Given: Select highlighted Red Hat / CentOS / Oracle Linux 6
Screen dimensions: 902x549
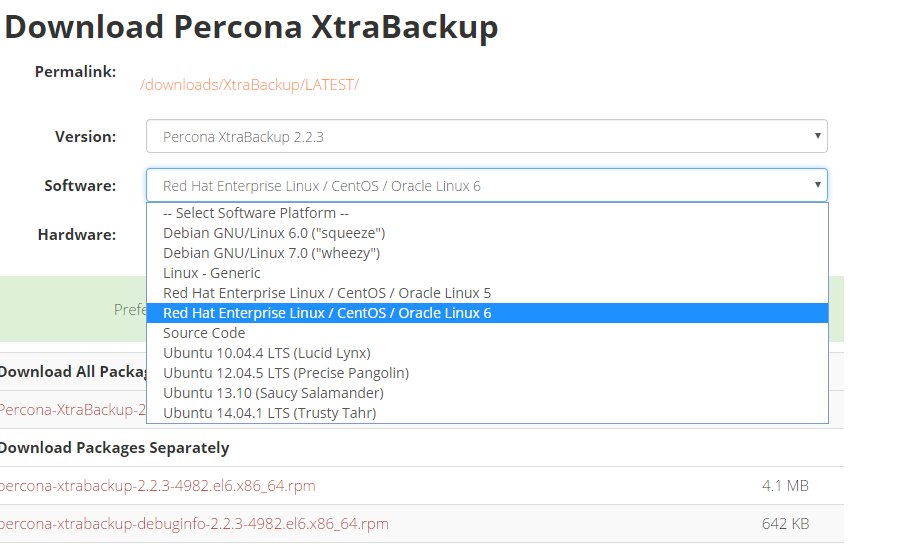Looking at the screenshot, I should (487, 313).
